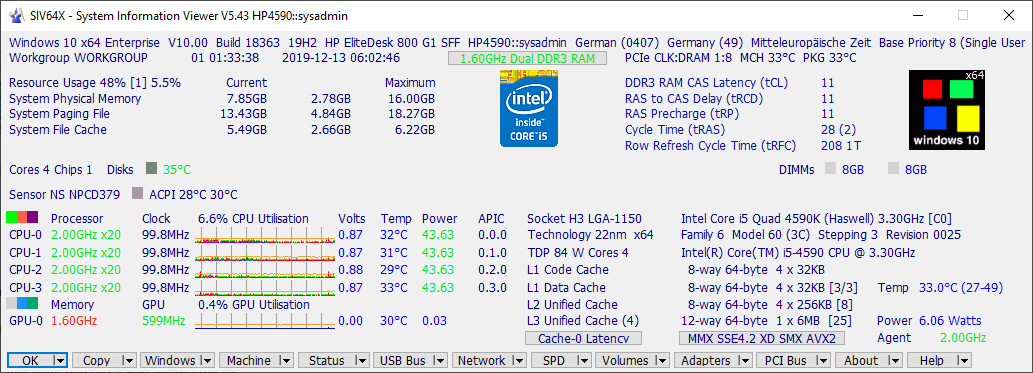Open the Machine menu button
Screen dimensions: 1033x373
249,360
